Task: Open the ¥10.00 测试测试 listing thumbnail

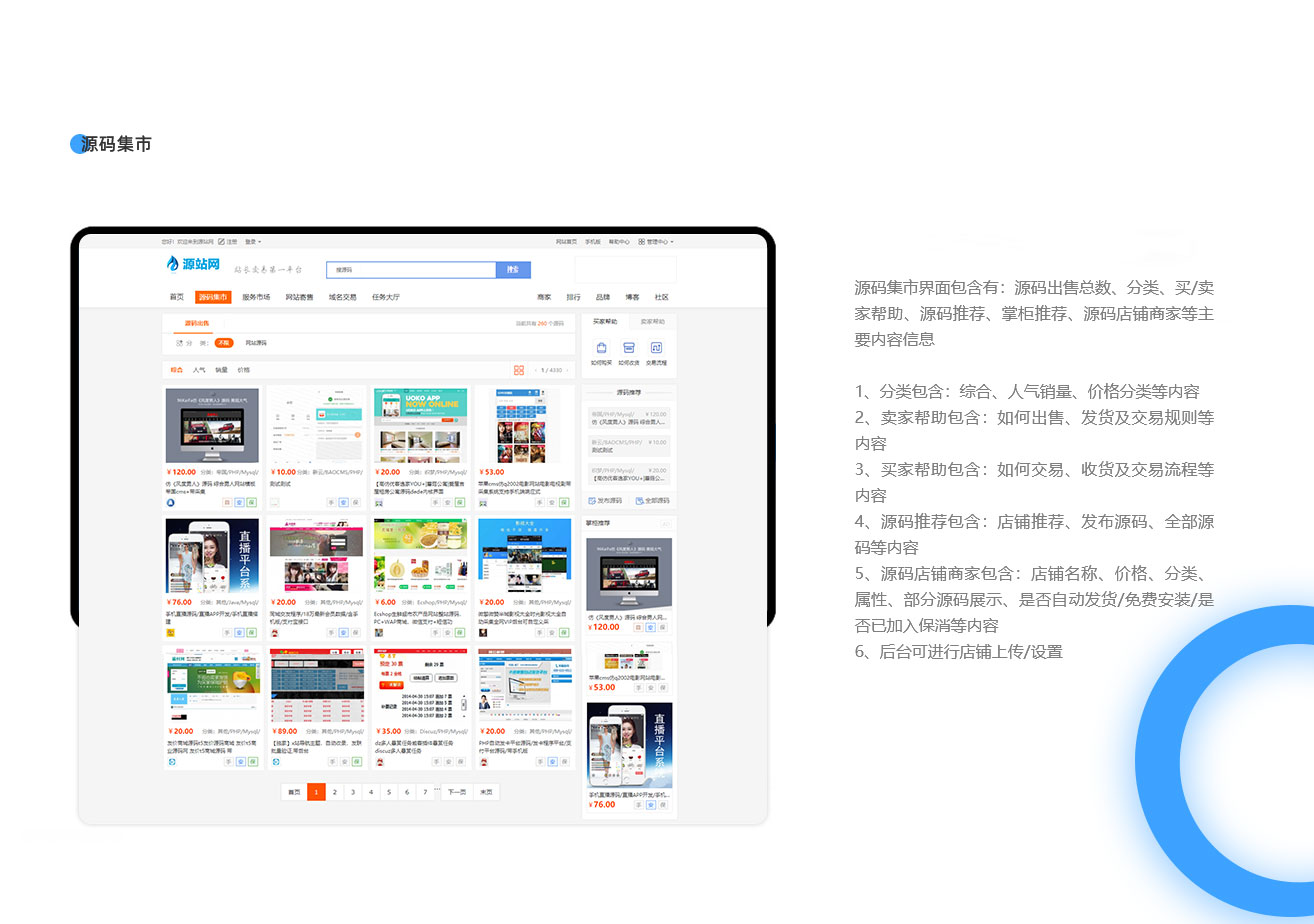Action: 316,425
